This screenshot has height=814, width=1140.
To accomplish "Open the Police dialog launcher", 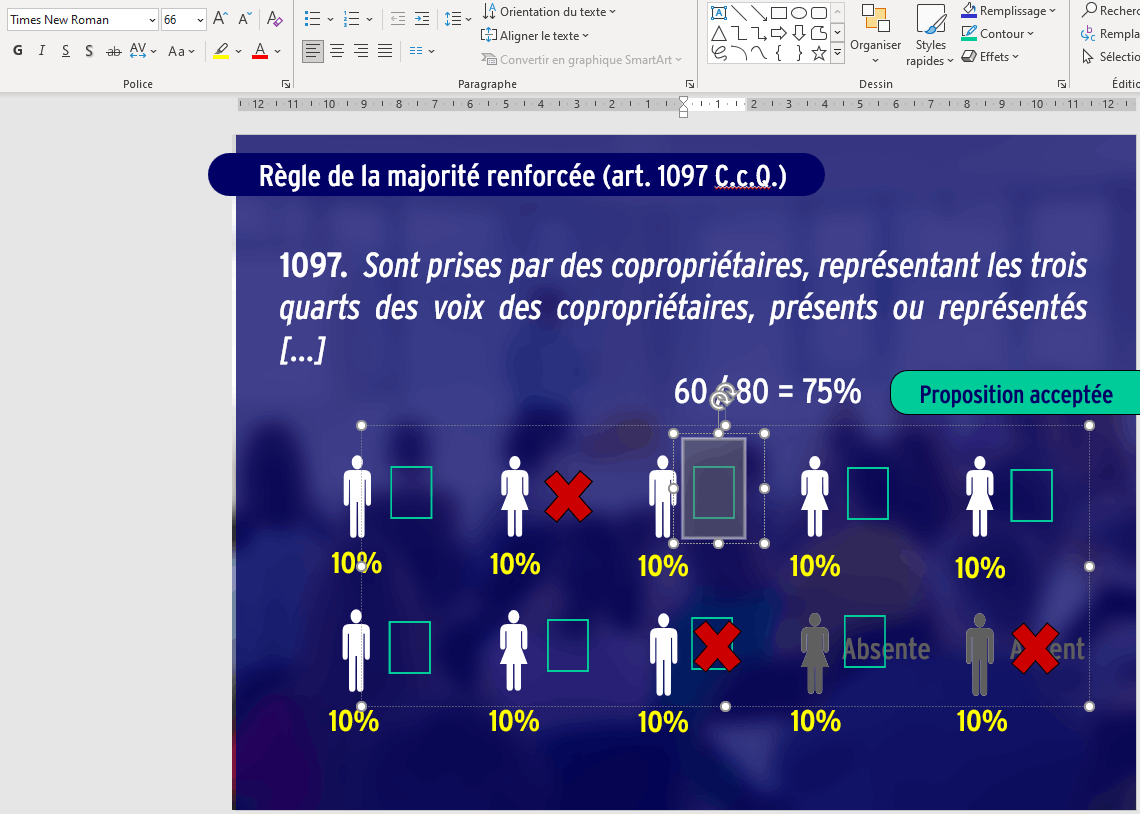I will click(x=286, y=84).
